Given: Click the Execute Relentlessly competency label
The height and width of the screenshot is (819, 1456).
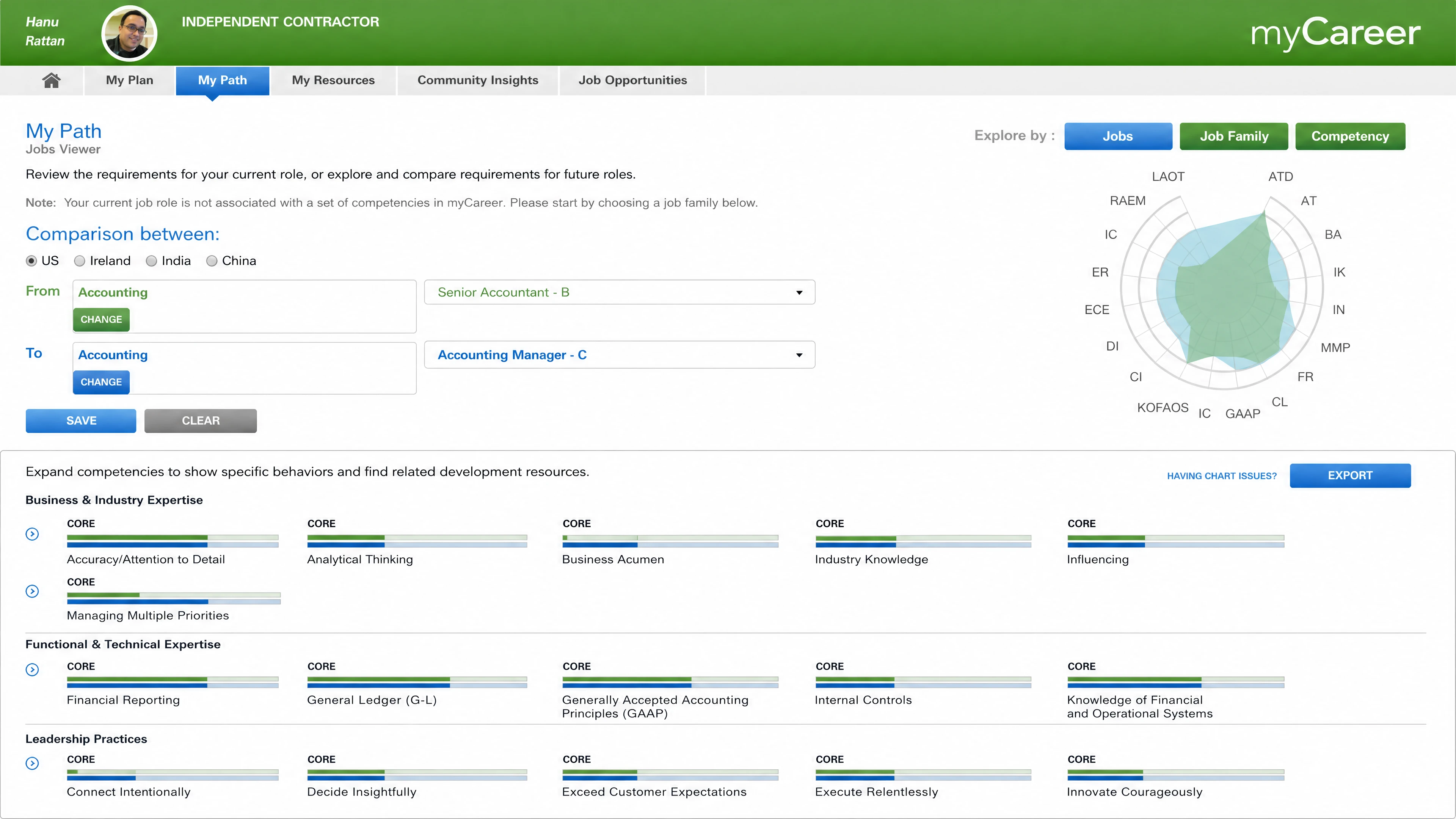Looking at the screenshot, I should click(x=877, y=792).
